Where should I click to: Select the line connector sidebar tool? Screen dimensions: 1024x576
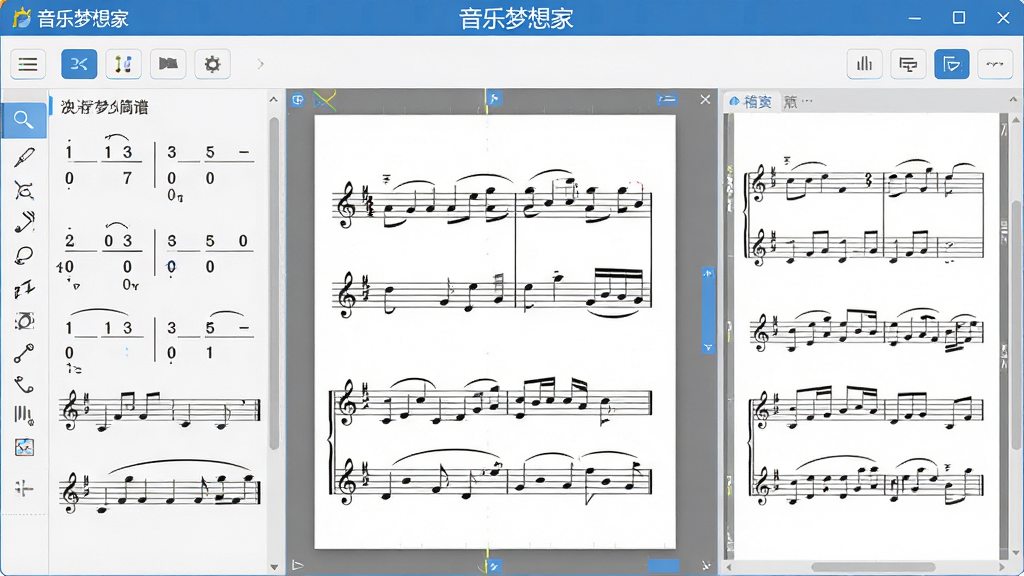24,353
